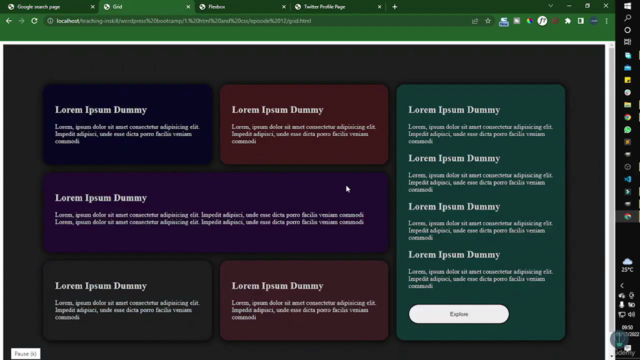Click the wide purple card heading
The image size is (640, 360).
point(101,198)
